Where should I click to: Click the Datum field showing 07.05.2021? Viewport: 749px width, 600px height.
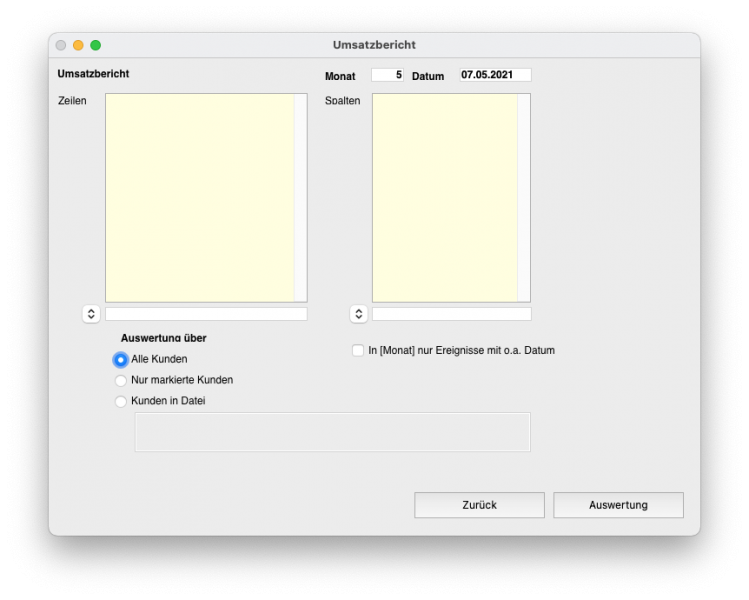[x=495, y=75]
